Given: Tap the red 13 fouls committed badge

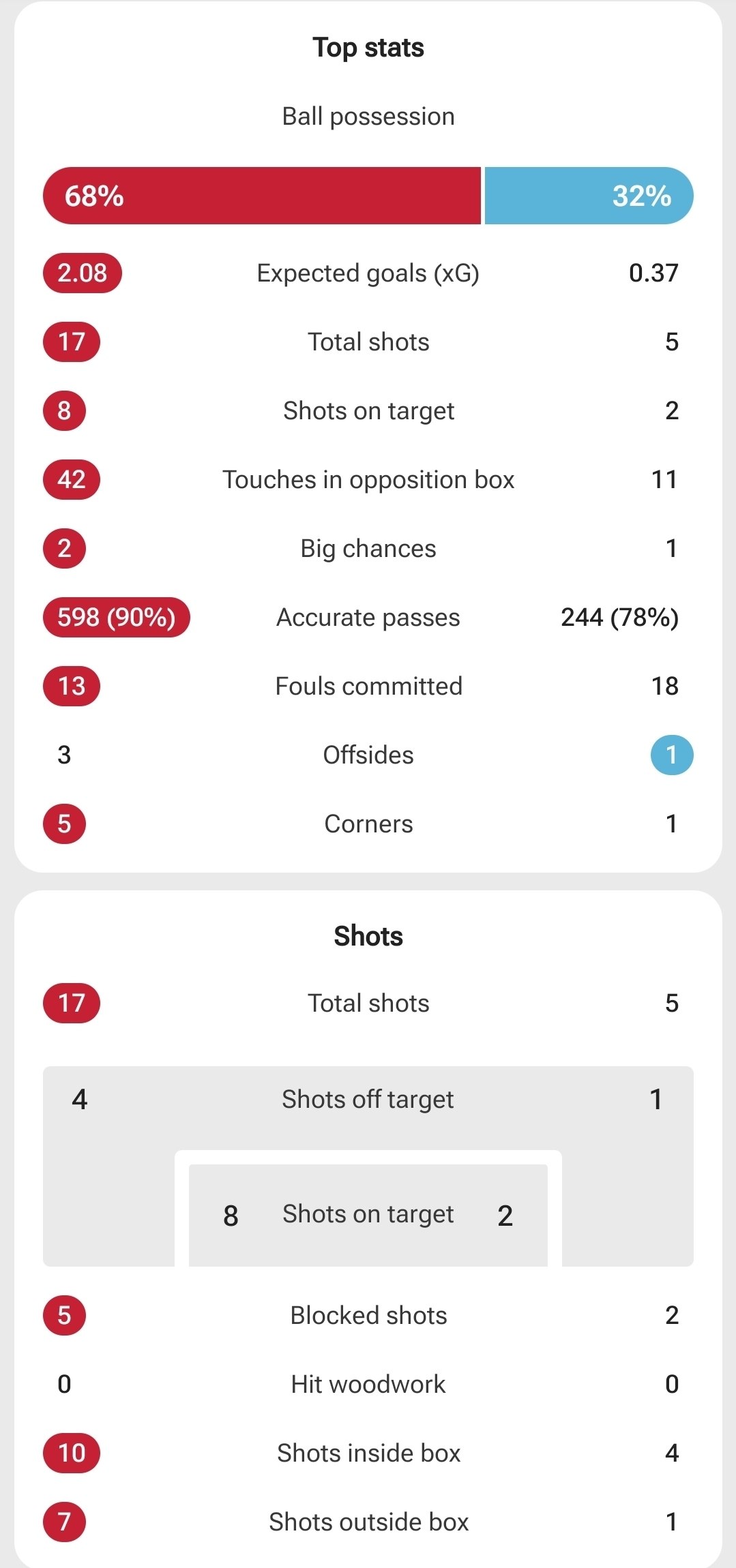Looking at the screenshot, I should pos(72,687).
